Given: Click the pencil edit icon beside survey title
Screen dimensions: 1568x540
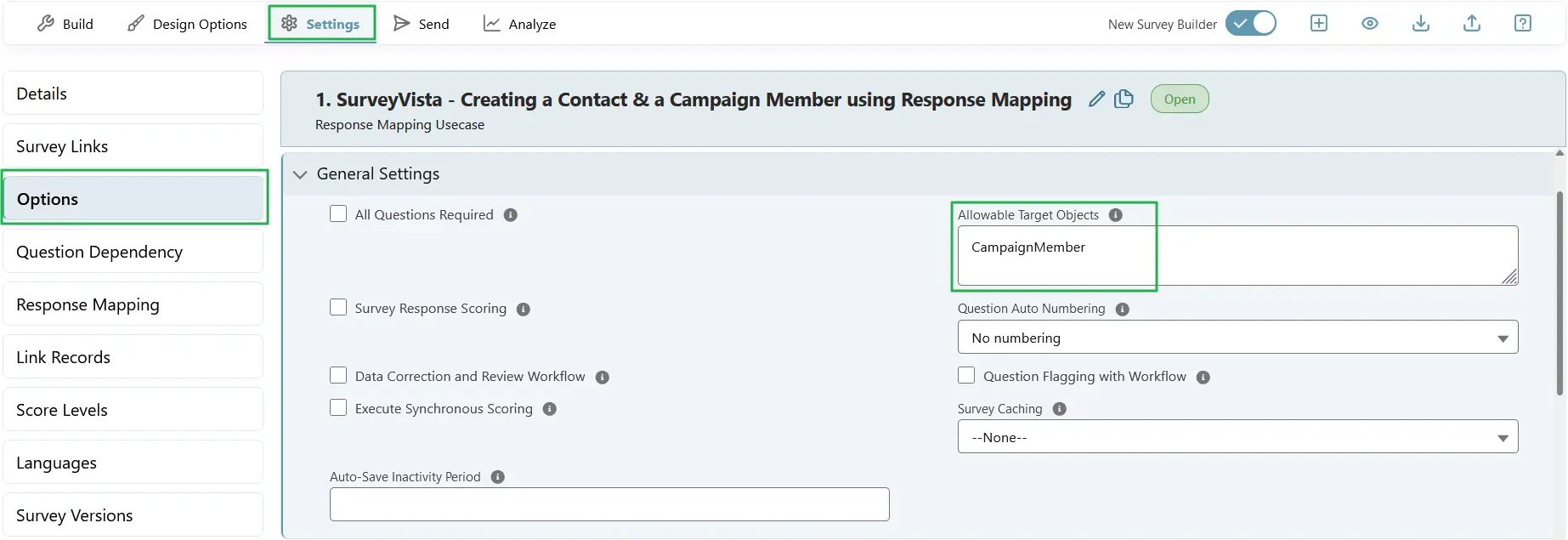Looking at the screenshot, I should point(1096,99).
